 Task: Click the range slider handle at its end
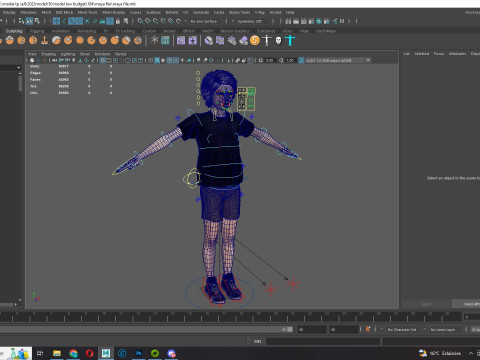pyautogui.click(x=290, y=329)
